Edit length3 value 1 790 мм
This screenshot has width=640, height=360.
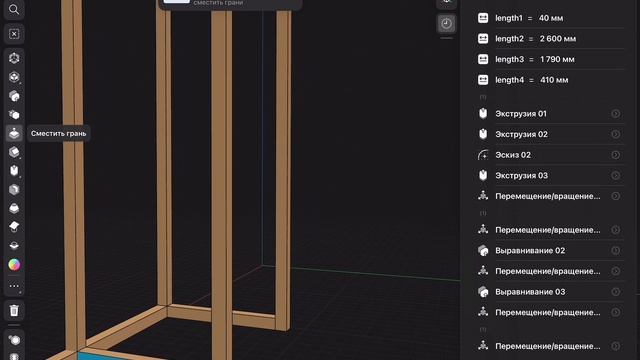pos(557,59)
